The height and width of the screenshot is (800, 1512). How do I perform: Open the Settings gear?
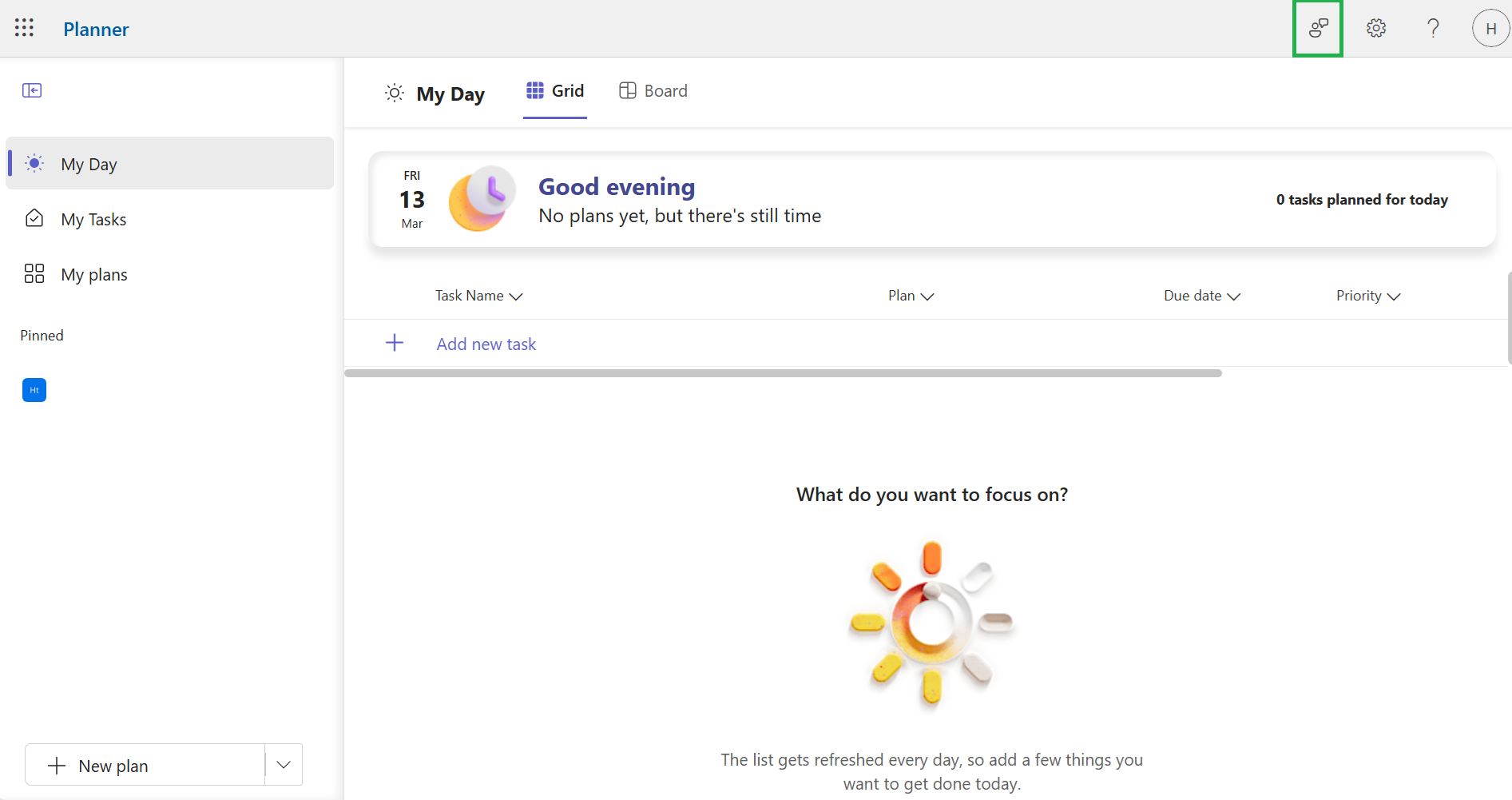tap(1375, 29)
